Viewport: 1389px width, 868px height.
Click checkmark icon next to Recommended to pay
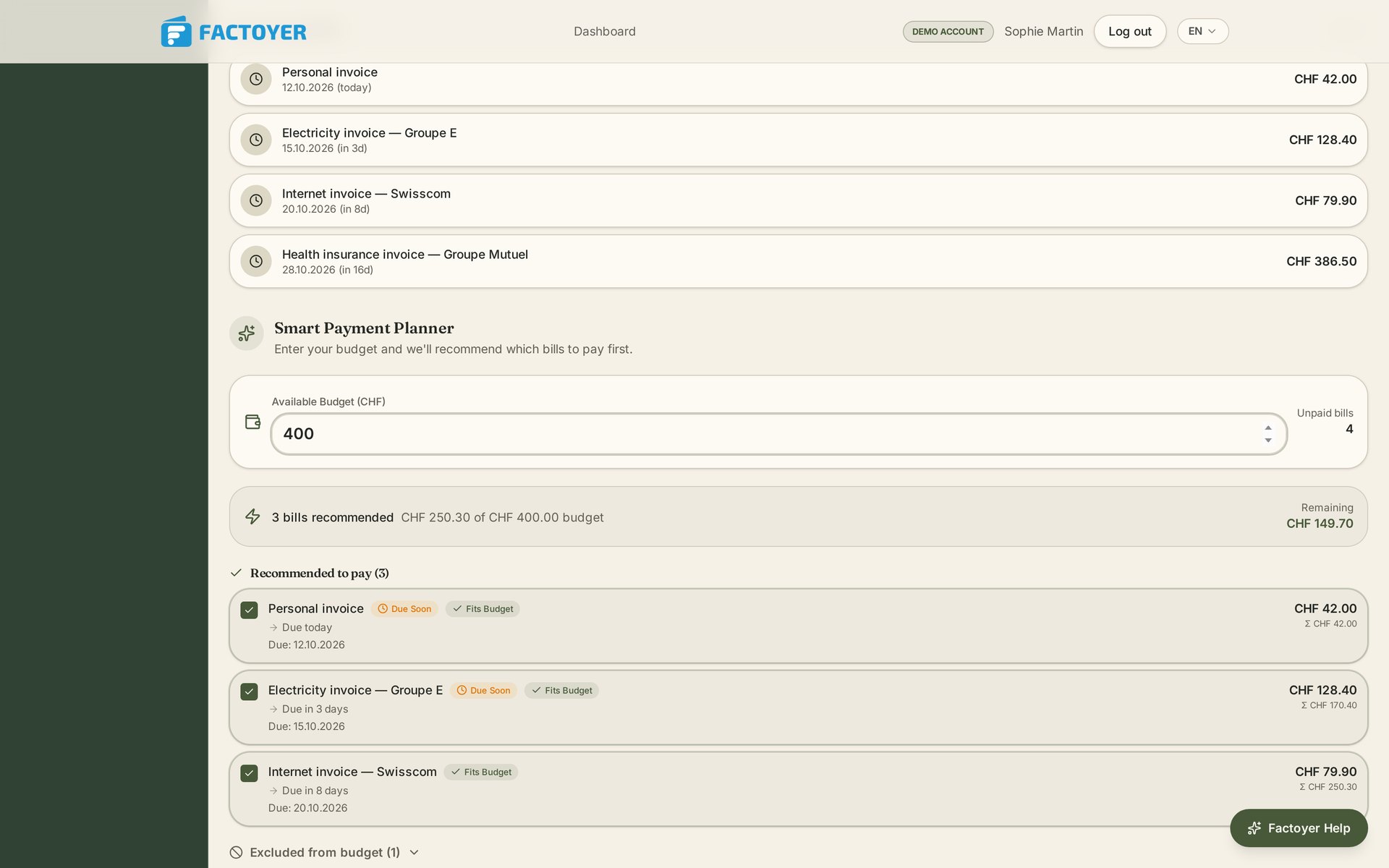click(x=236, y=573)
